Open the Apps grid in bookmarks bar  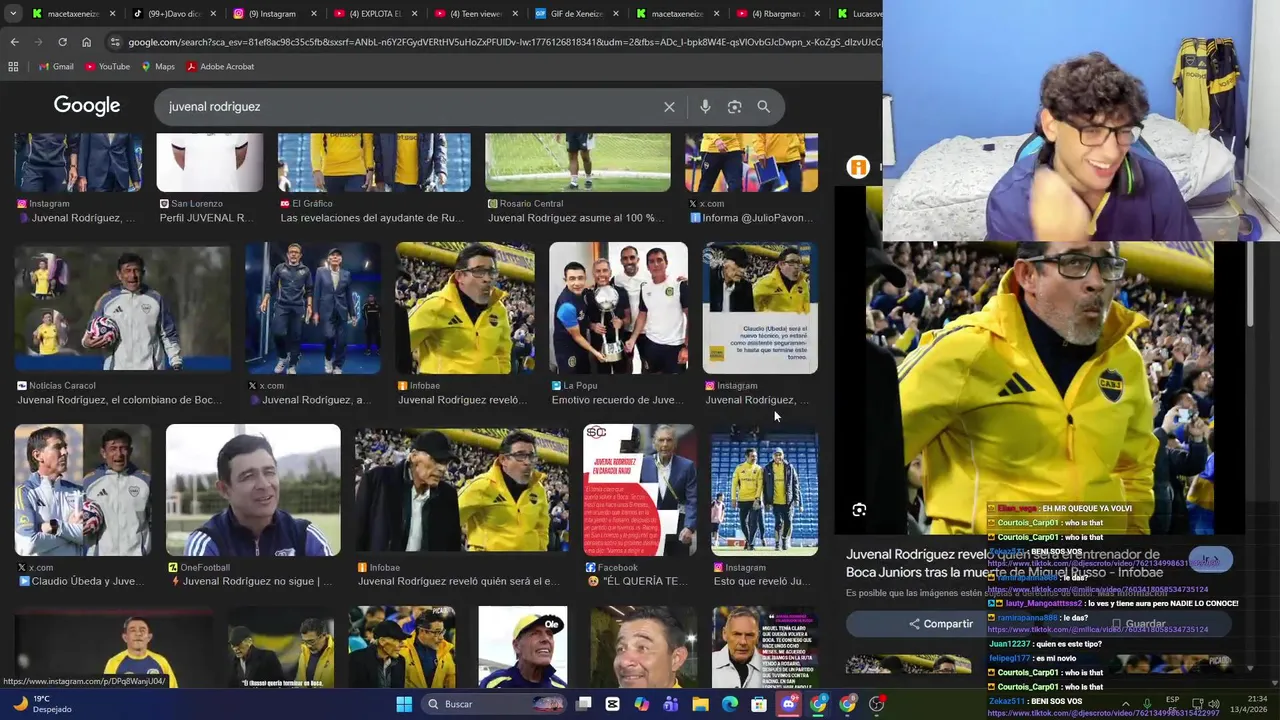(x=13, y=66)
